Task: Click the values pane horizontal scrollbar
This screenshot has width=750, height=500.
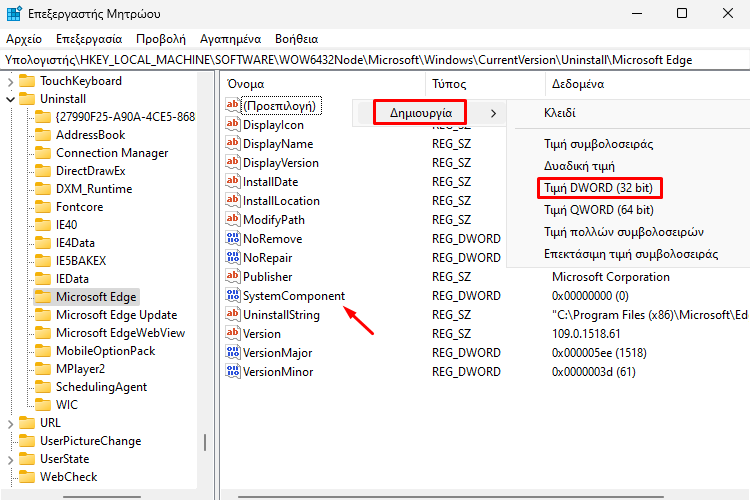Action: pos(451,497)
